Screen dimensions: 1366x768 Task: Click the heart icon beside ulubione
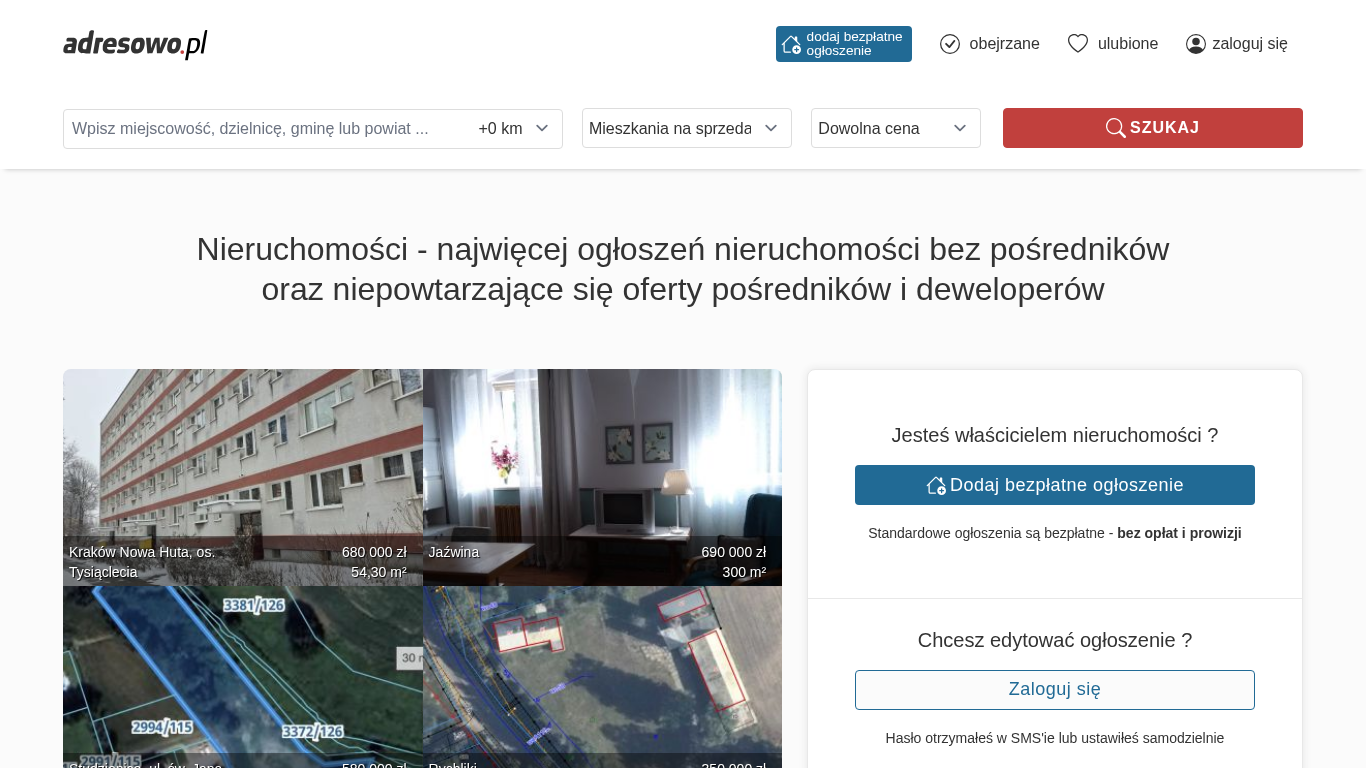tap(1077, 44)
